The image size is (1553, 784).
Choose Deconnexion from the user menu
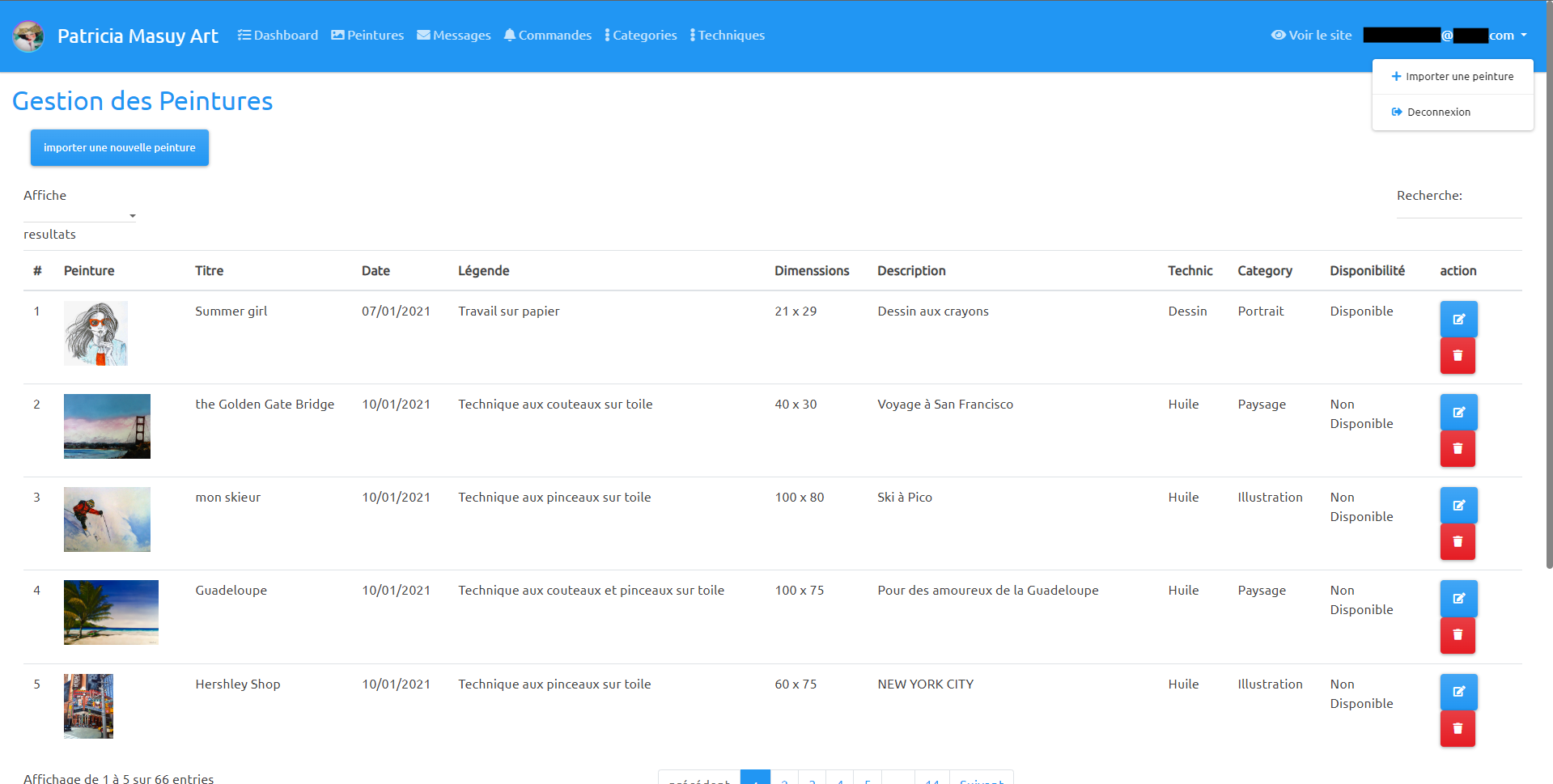(1438, 112)
